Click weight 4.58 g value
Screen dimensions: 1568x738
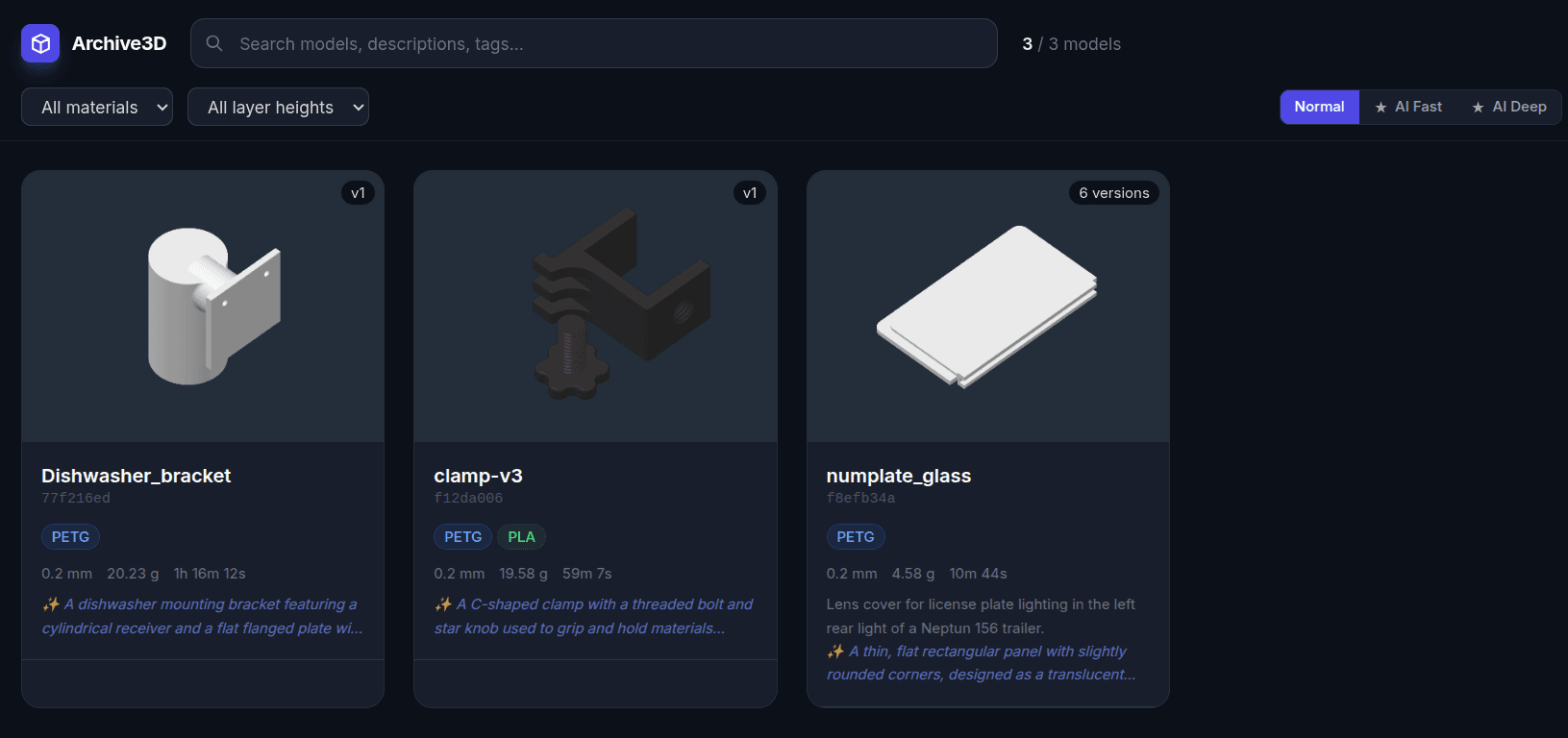click(x=912, y=574)
